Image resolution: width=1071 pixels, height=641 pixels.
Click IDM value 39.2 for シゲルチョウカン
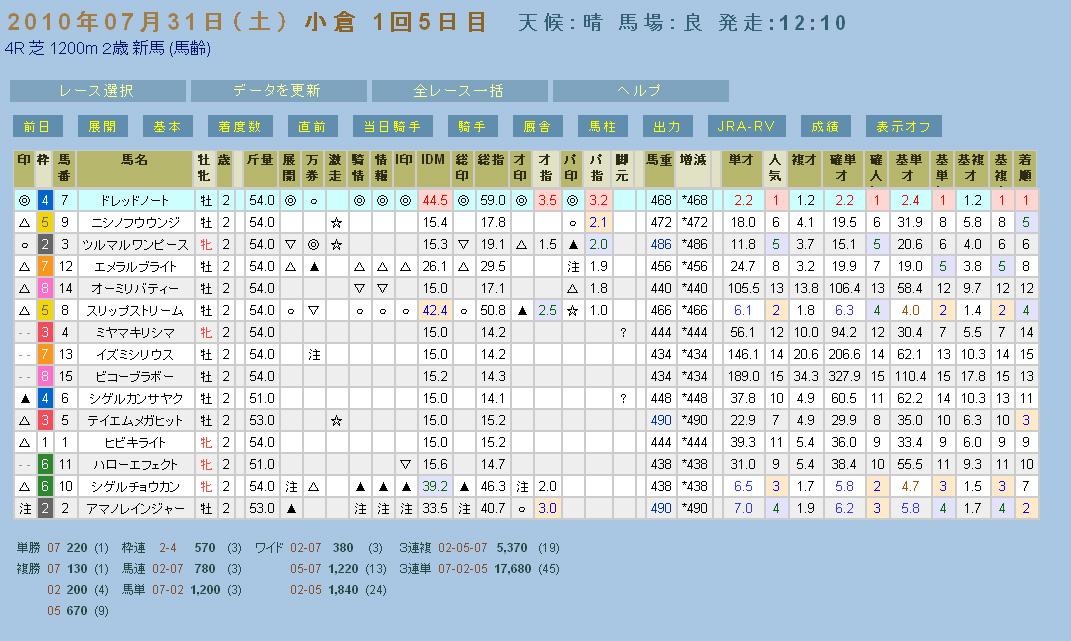(434, 486)
